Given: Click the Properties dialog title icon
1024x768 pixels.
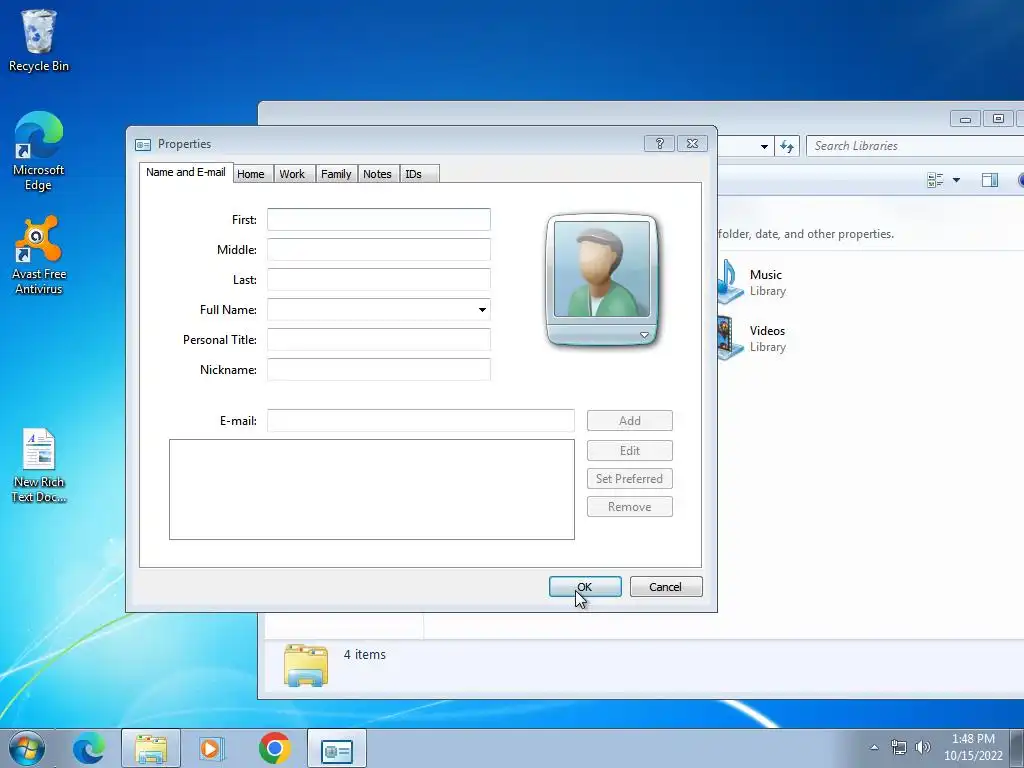Looking at the screenshot, I should tap(142, 144).
